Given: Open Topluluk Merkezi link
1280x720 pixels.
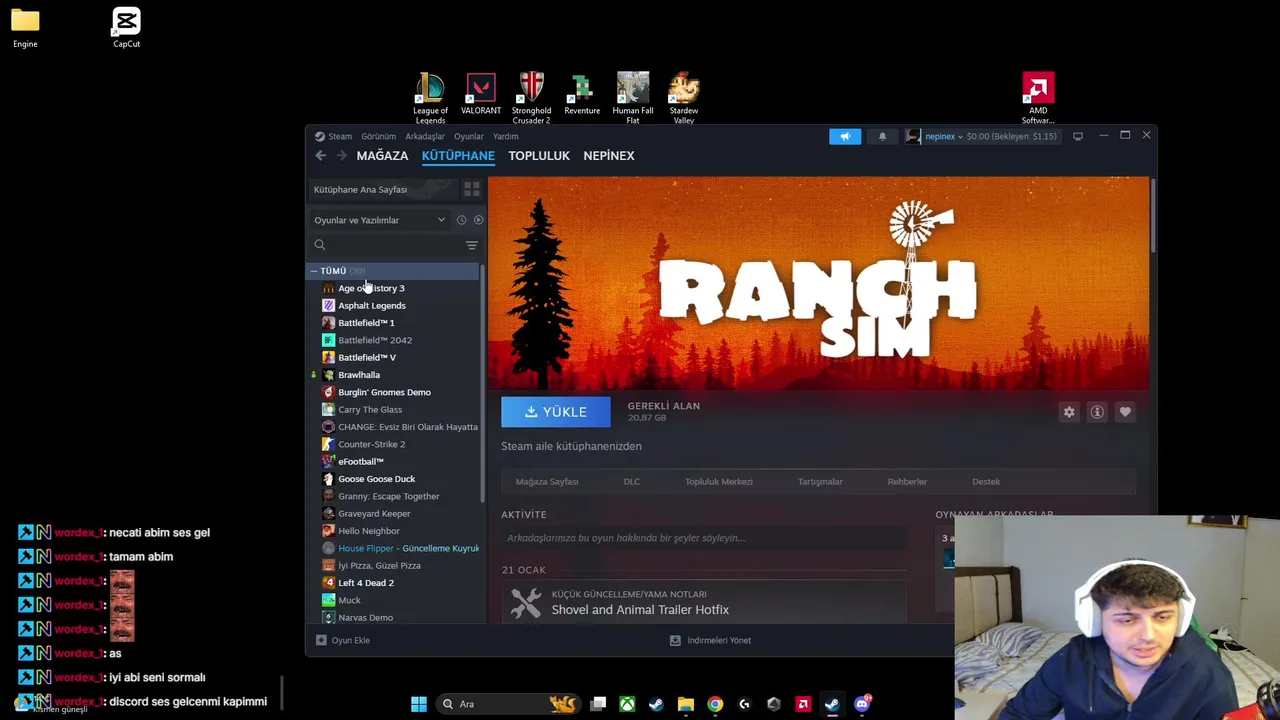Looking at the screenshot, I should pyautogui.click(x=719, y=482).
